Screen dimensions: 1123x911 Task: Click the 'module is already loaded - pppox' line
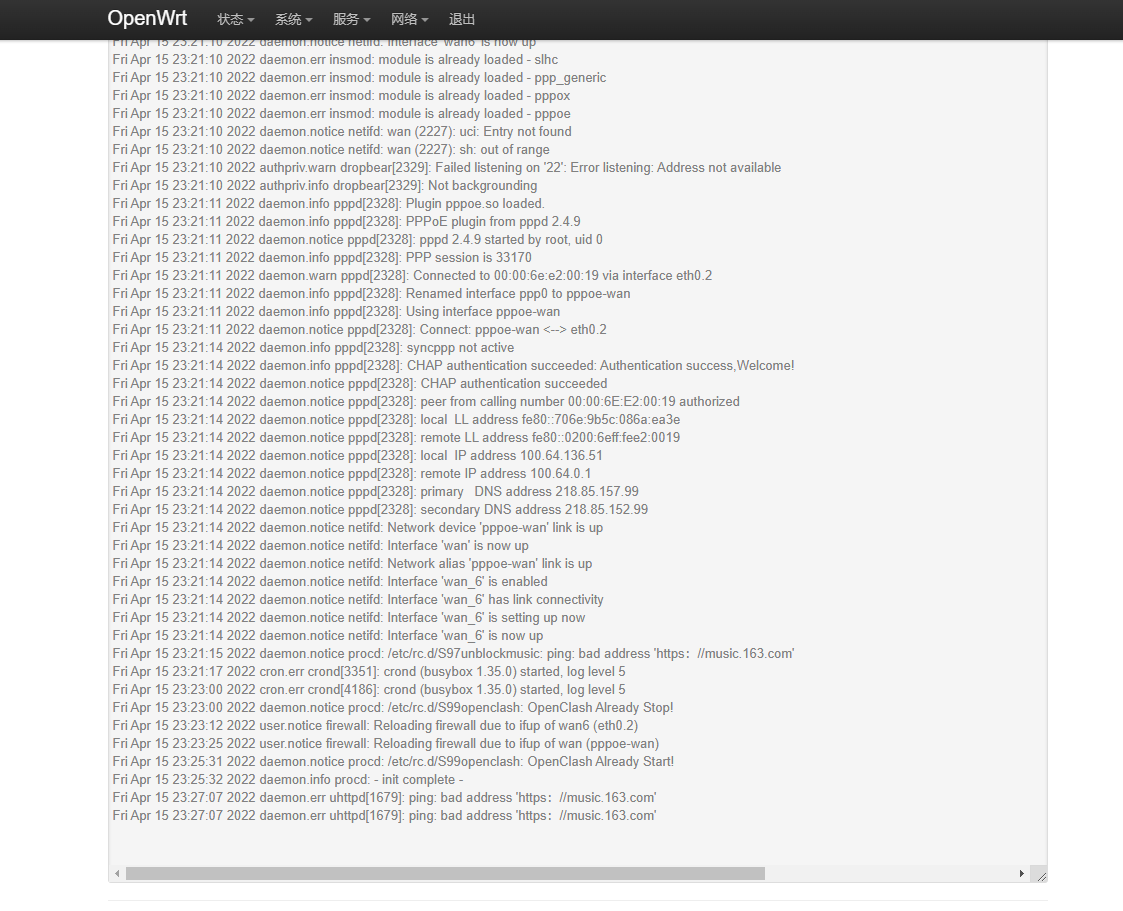[341, 95]
